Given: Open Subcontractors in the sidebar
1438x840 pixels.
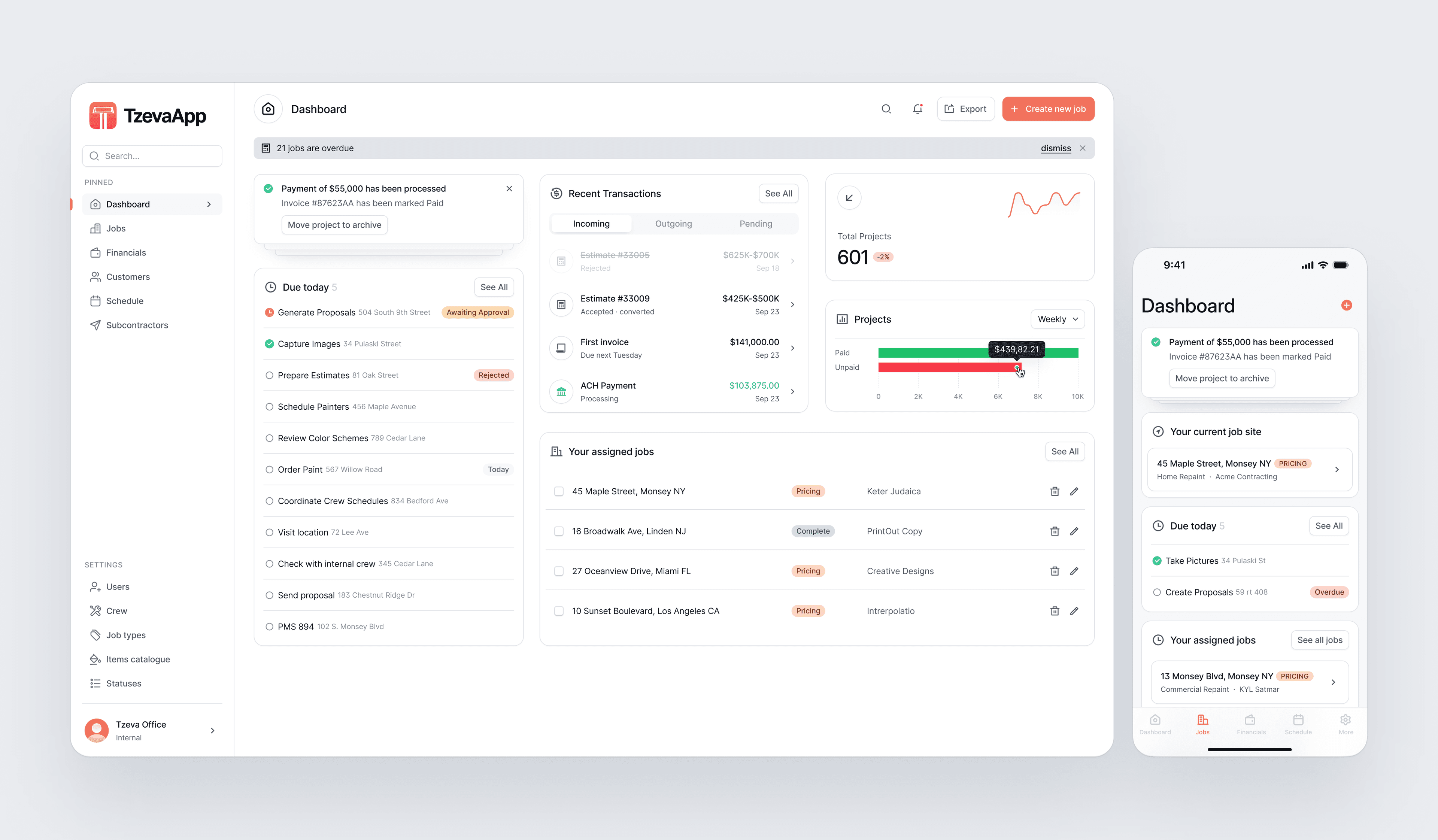Looking at the screenshot, I should pyautogui.click(x=152, y=325).
